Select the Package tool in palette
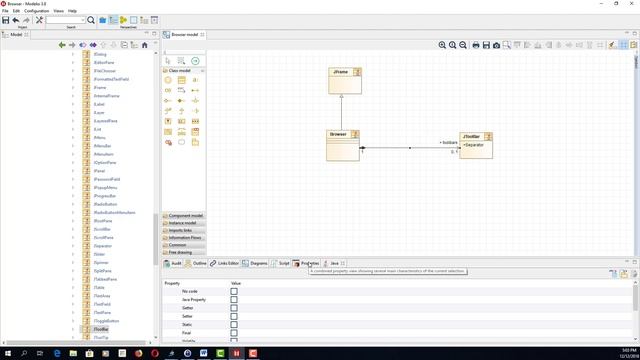Screen dimensions: 640x360 (x=195, y=142)
